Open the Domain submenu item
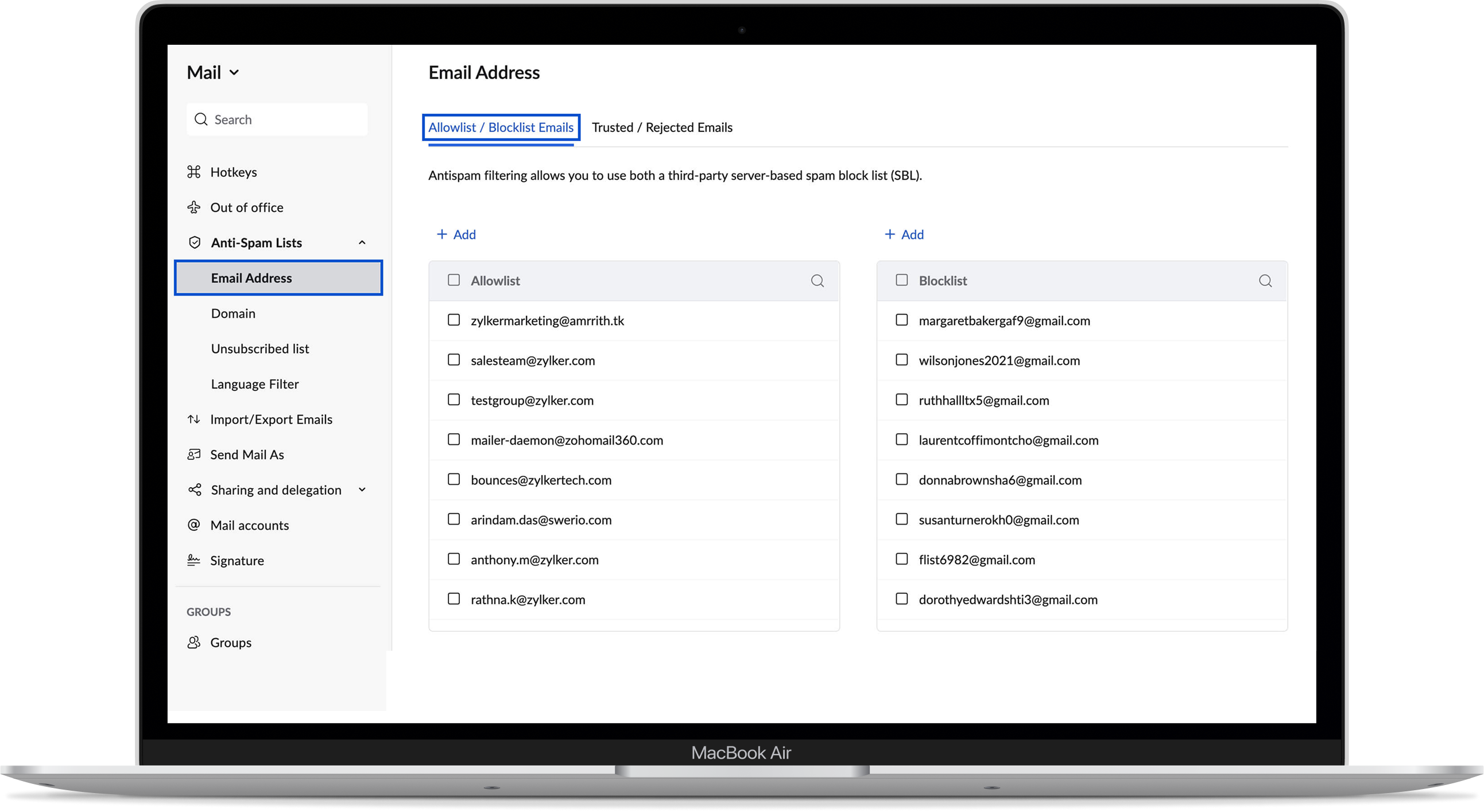 [233, 313]
